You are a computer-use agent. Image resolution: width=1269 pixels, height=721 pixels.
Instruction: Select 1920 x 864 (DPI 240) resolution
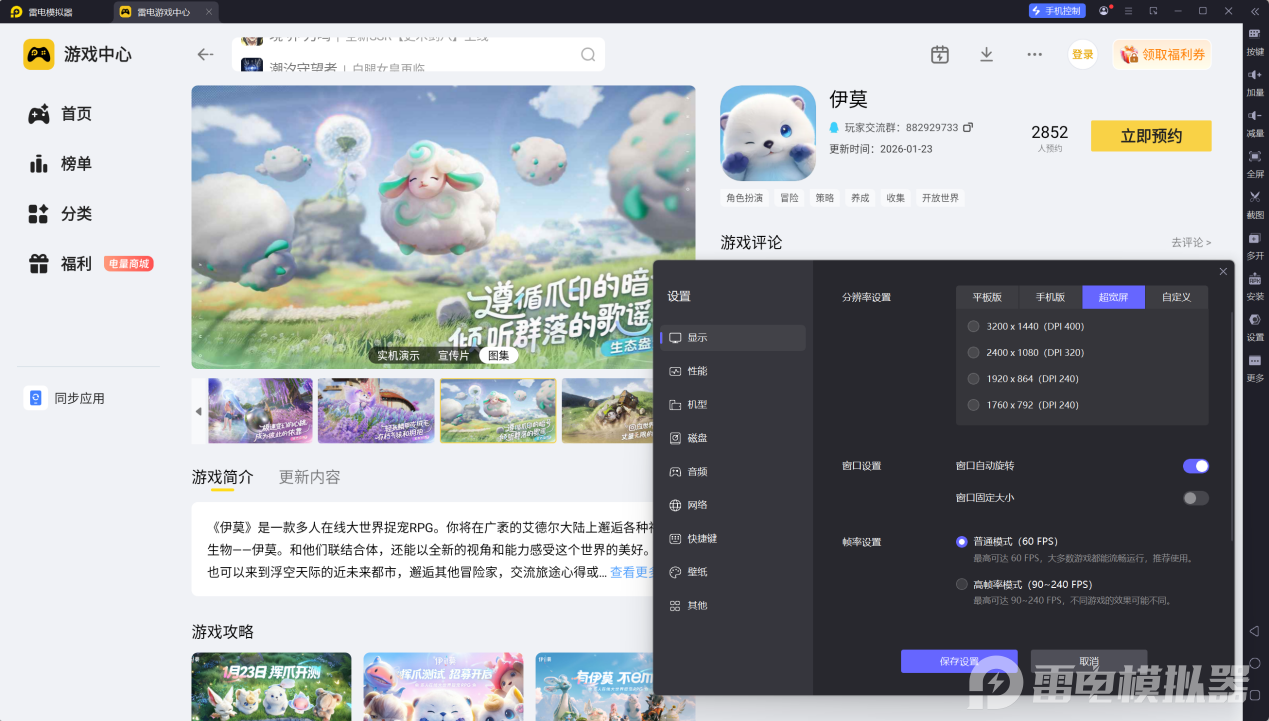pyautogui.click(x=974, y=379)
